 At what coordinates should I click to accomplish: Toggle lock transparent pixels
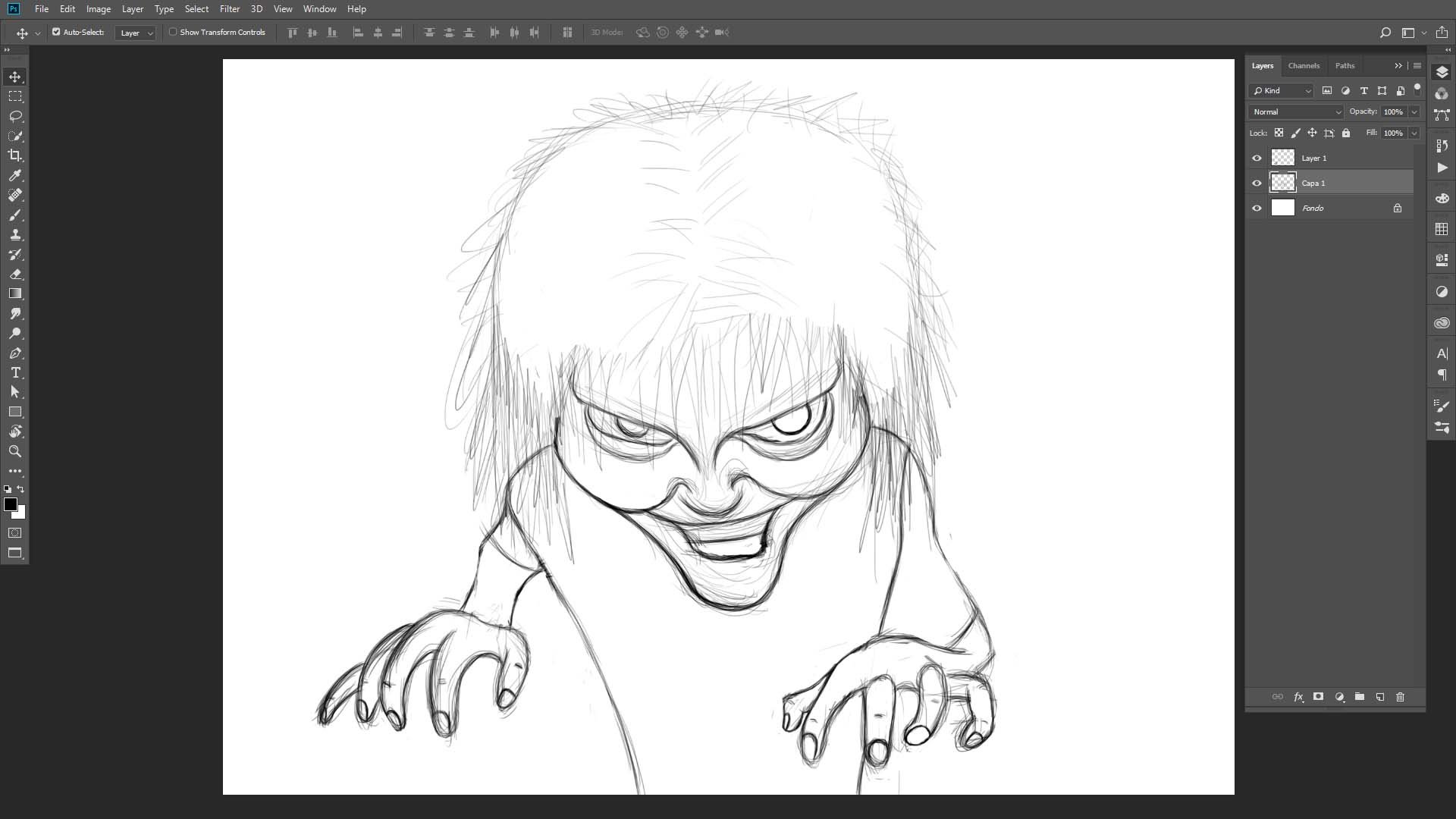tap(1279, 133)
